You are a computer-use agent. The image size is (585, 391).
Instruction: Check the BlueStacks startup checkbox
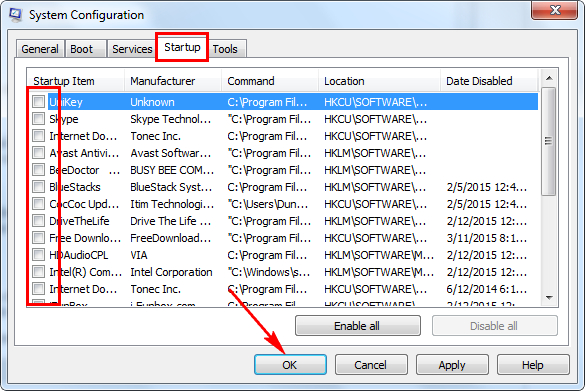[38, 187]
